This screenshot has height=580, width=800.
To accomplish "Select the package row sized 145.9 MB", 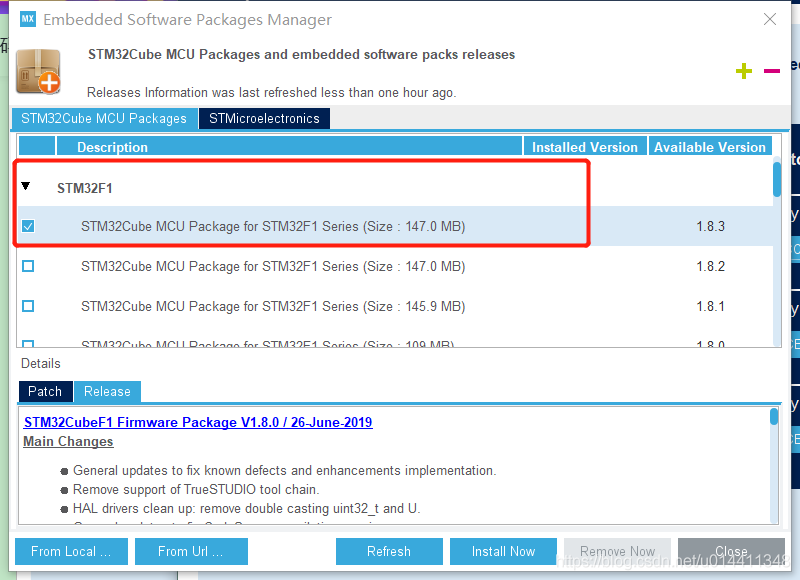I will [395, 306].
